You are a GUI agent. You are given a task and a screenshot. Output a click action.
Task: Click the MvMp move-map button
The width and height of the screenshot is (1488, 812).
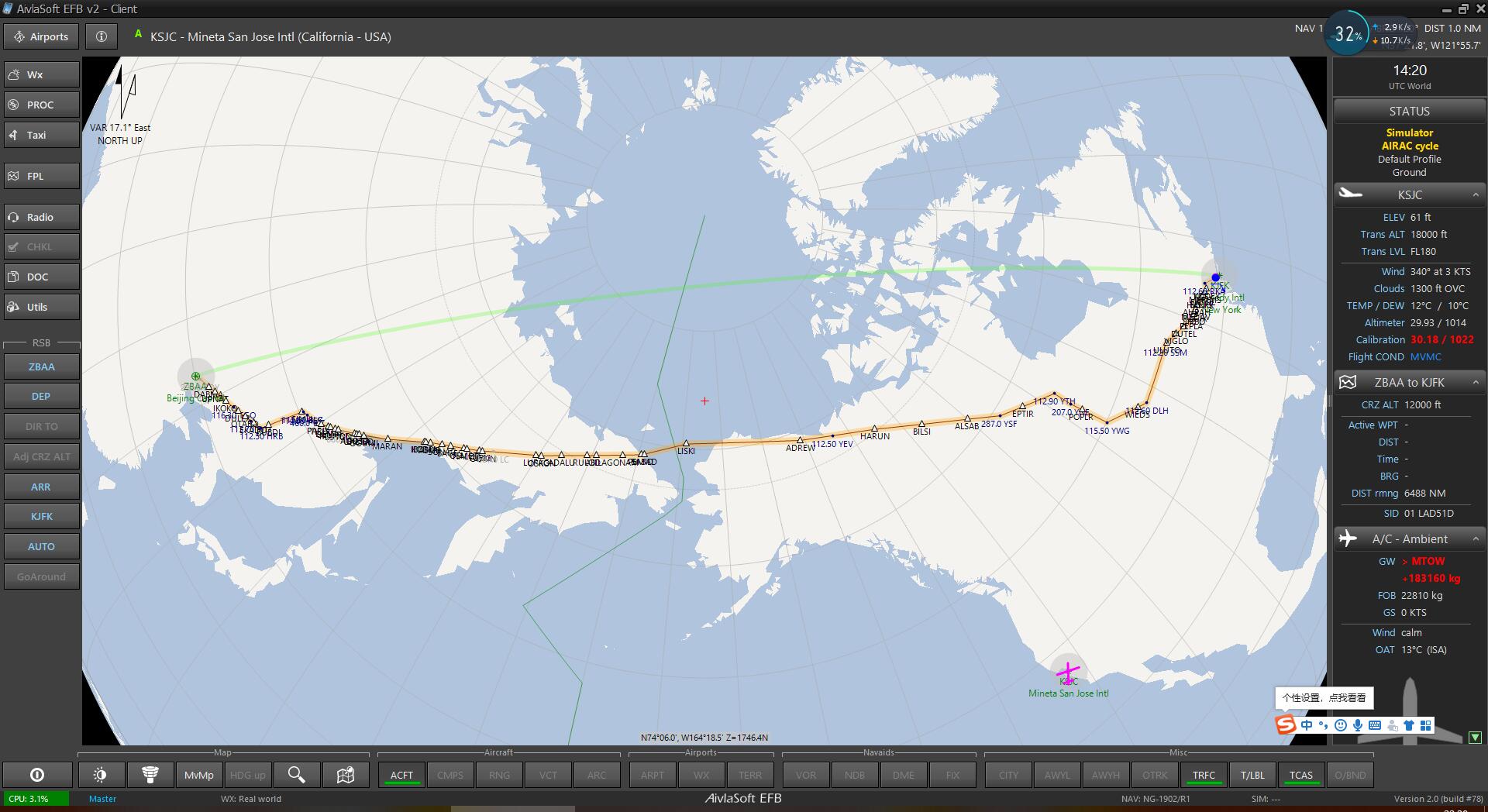[199, 775]
